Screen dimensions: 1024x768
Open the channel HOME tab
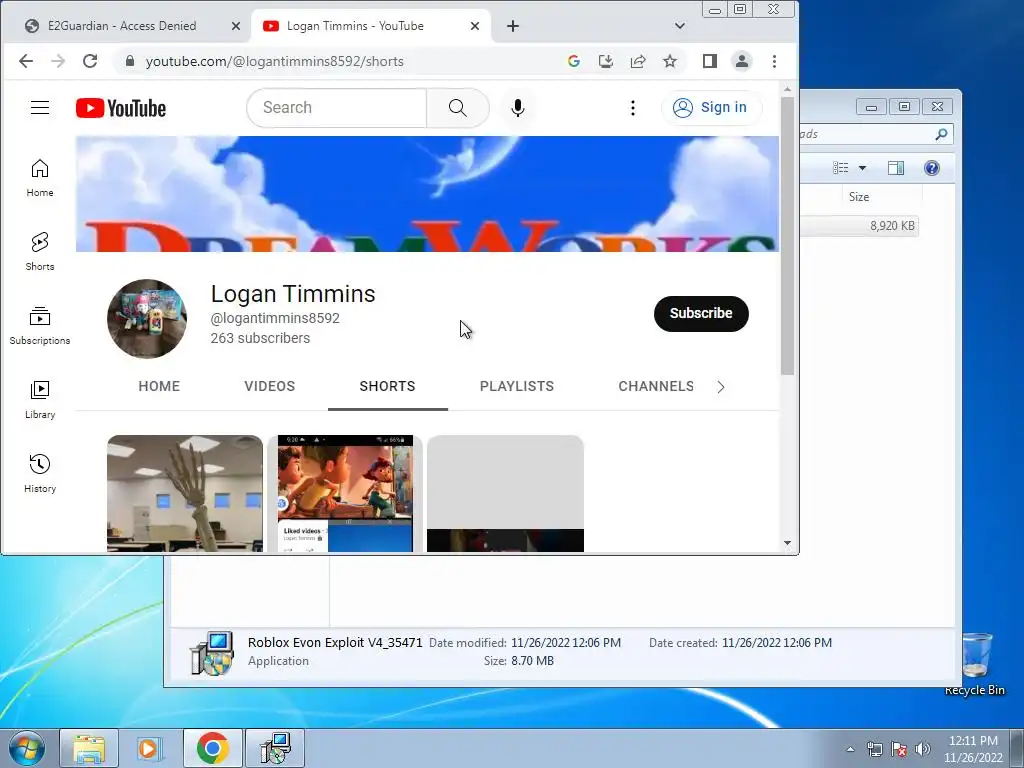pyautogui.click(x=159, y=387)
